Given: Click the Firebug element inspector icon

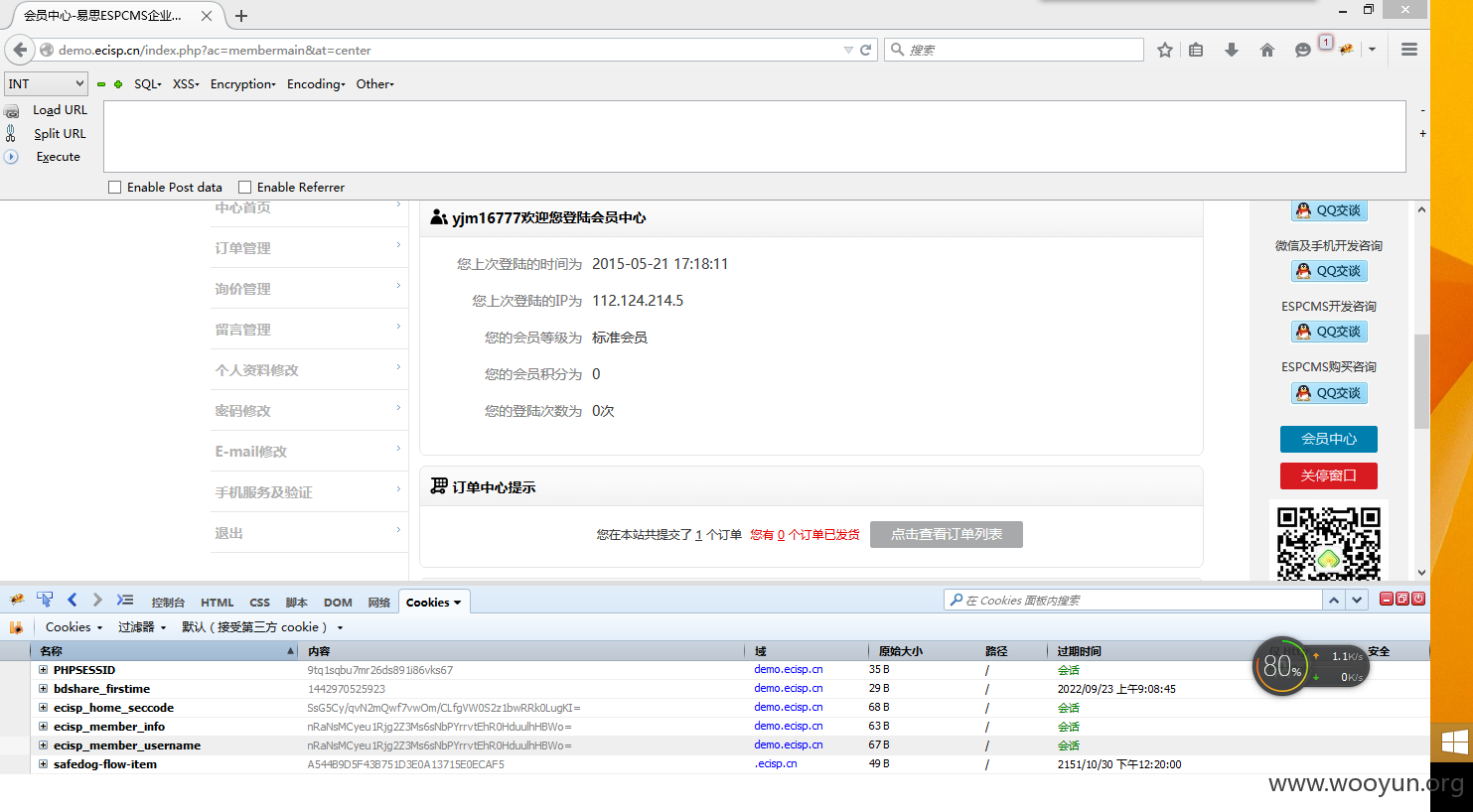Looking at the screenshot, I should click(45, 600).
